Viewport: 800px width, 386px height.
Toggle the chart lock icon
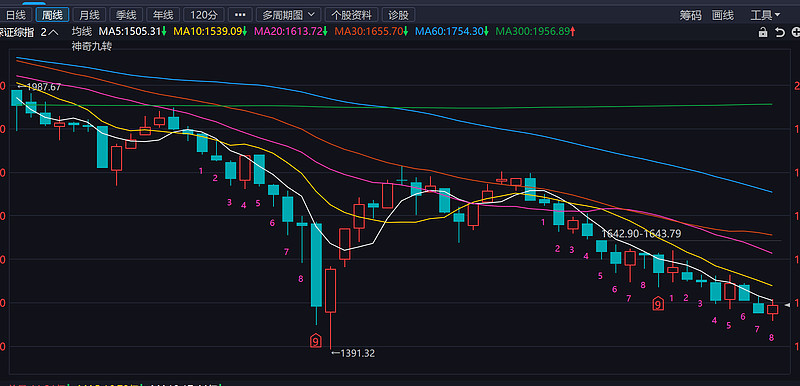763,32
